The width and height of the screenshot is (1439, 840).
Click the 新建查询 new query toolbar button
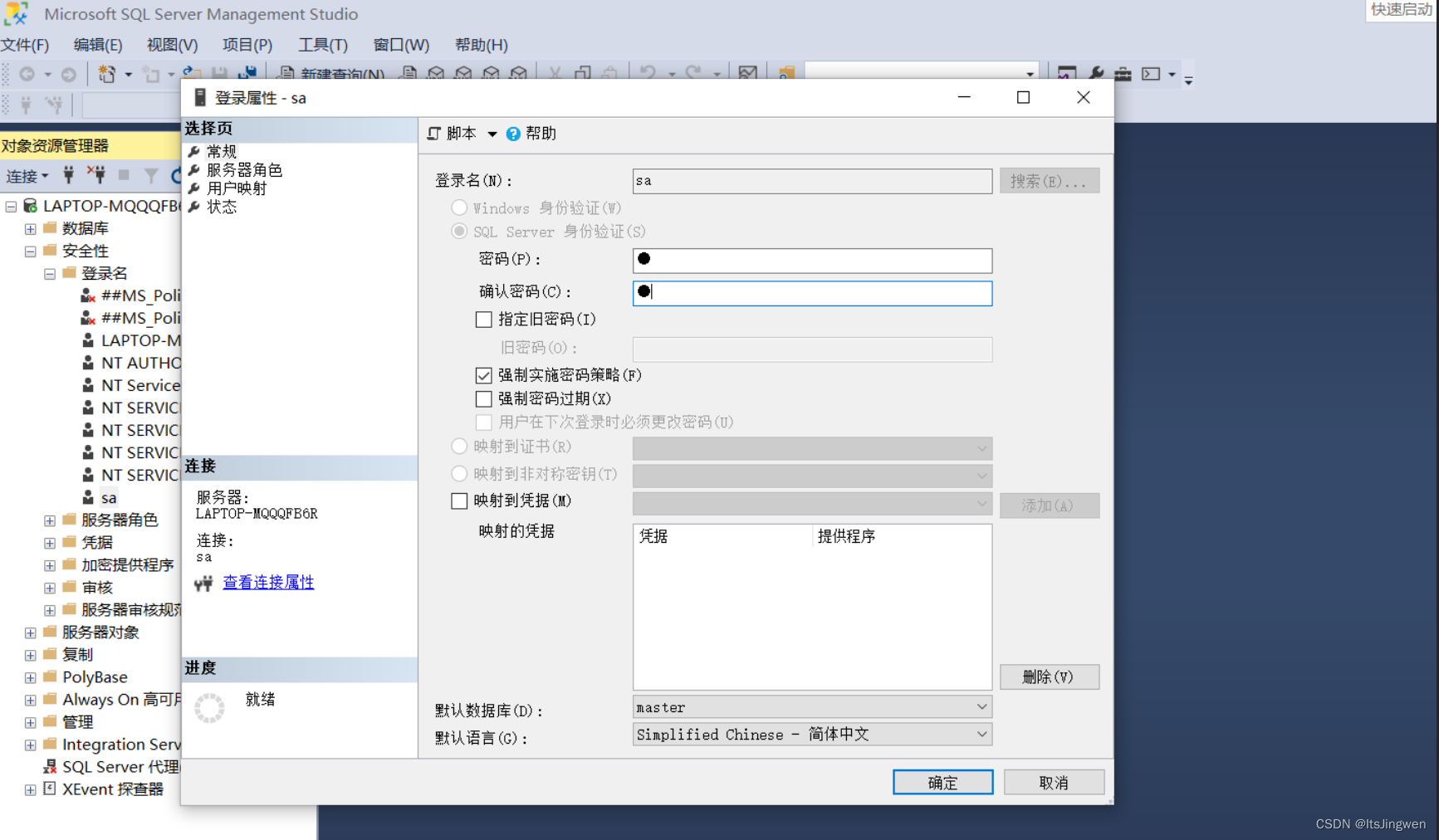tap(330, 75)
